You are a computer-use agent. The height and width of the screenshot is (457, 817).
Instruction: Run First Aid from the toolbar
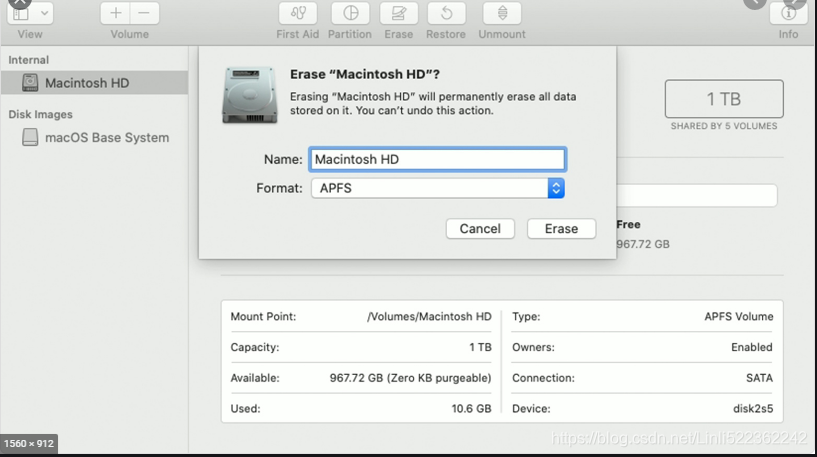[x=298, y=13]
